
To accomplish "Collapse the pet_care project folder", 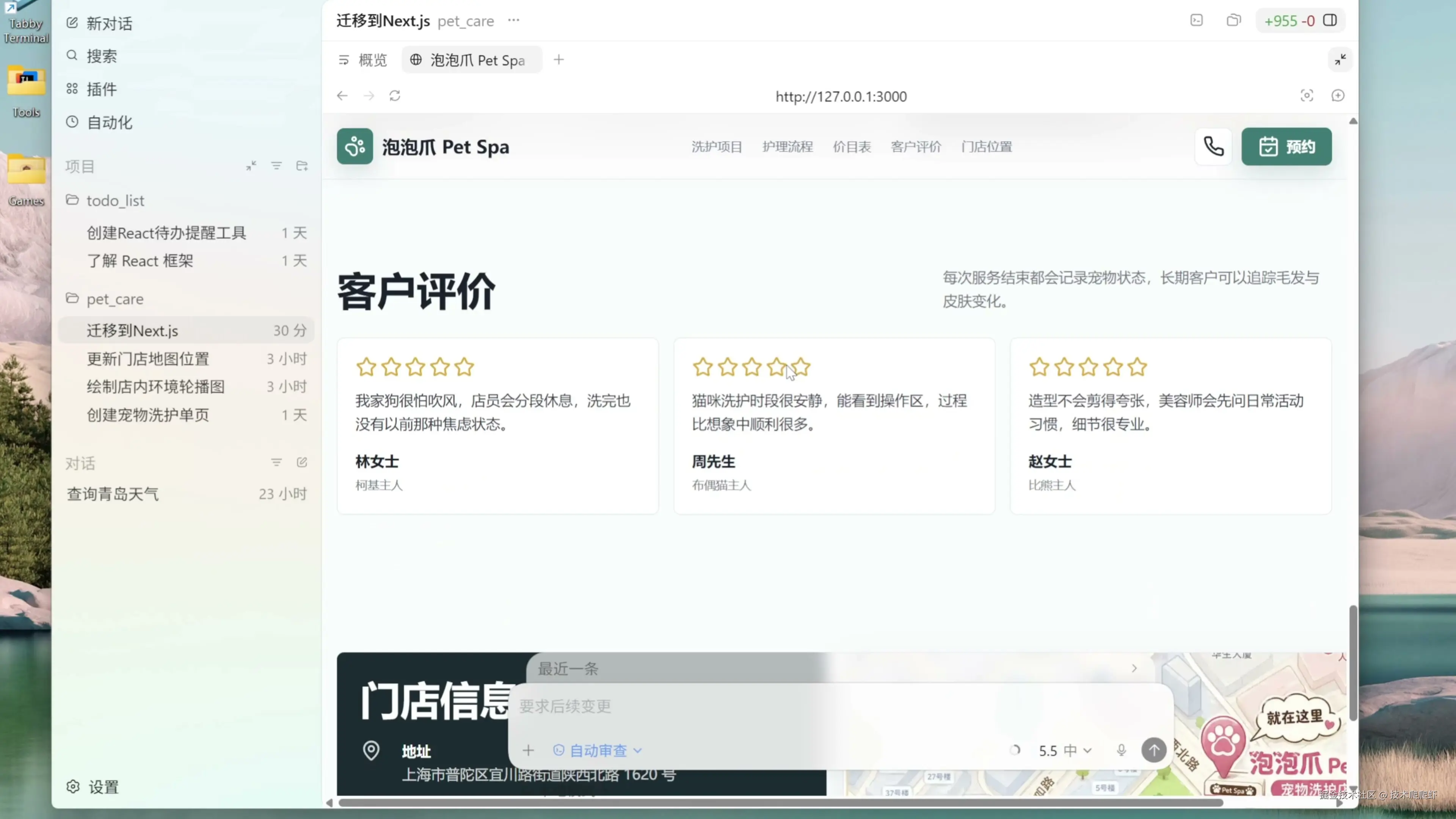I will (x=114, y=298).
